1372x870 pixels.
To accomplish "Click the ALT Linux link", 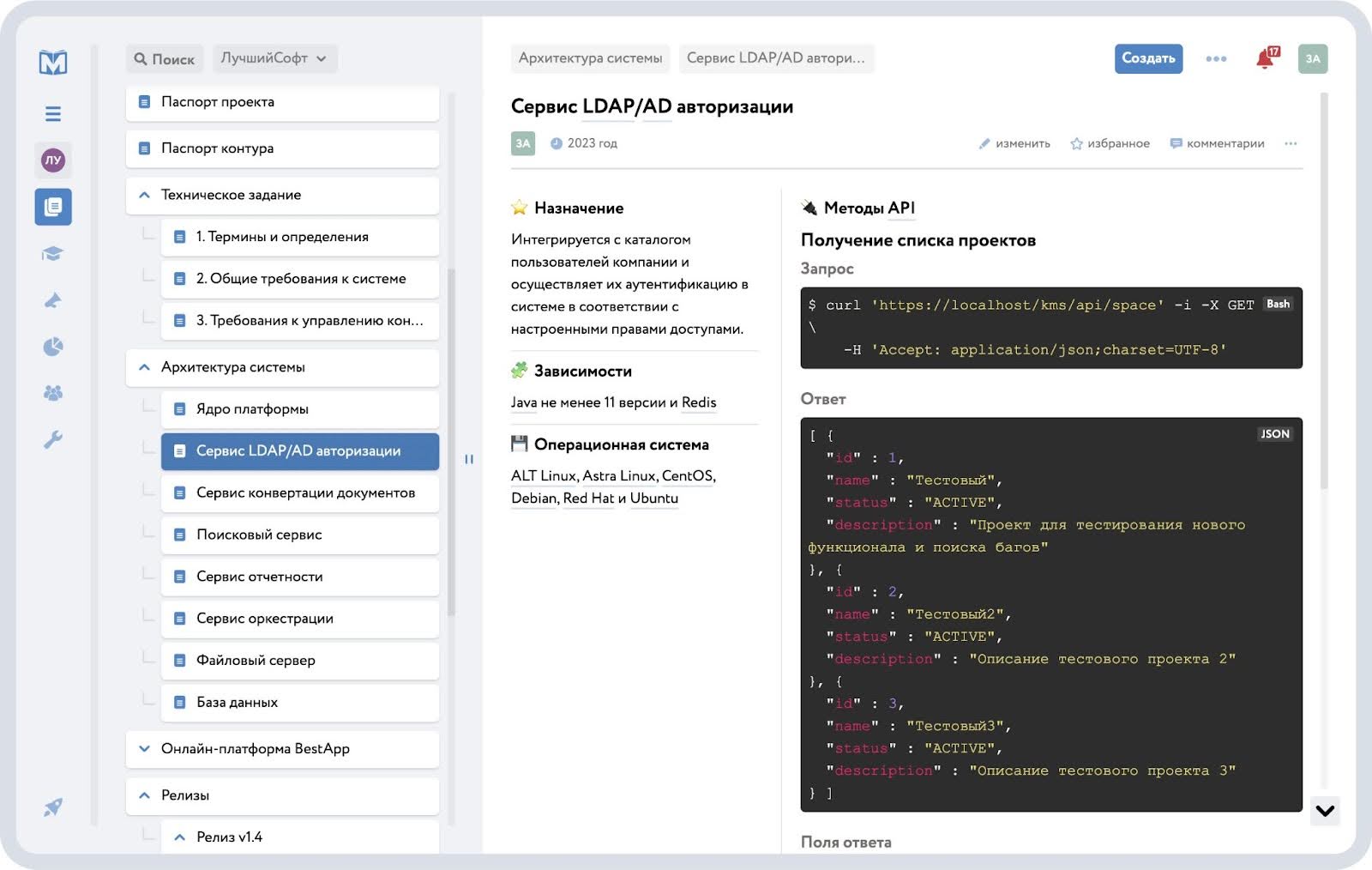I will click(x=544, y=476).
